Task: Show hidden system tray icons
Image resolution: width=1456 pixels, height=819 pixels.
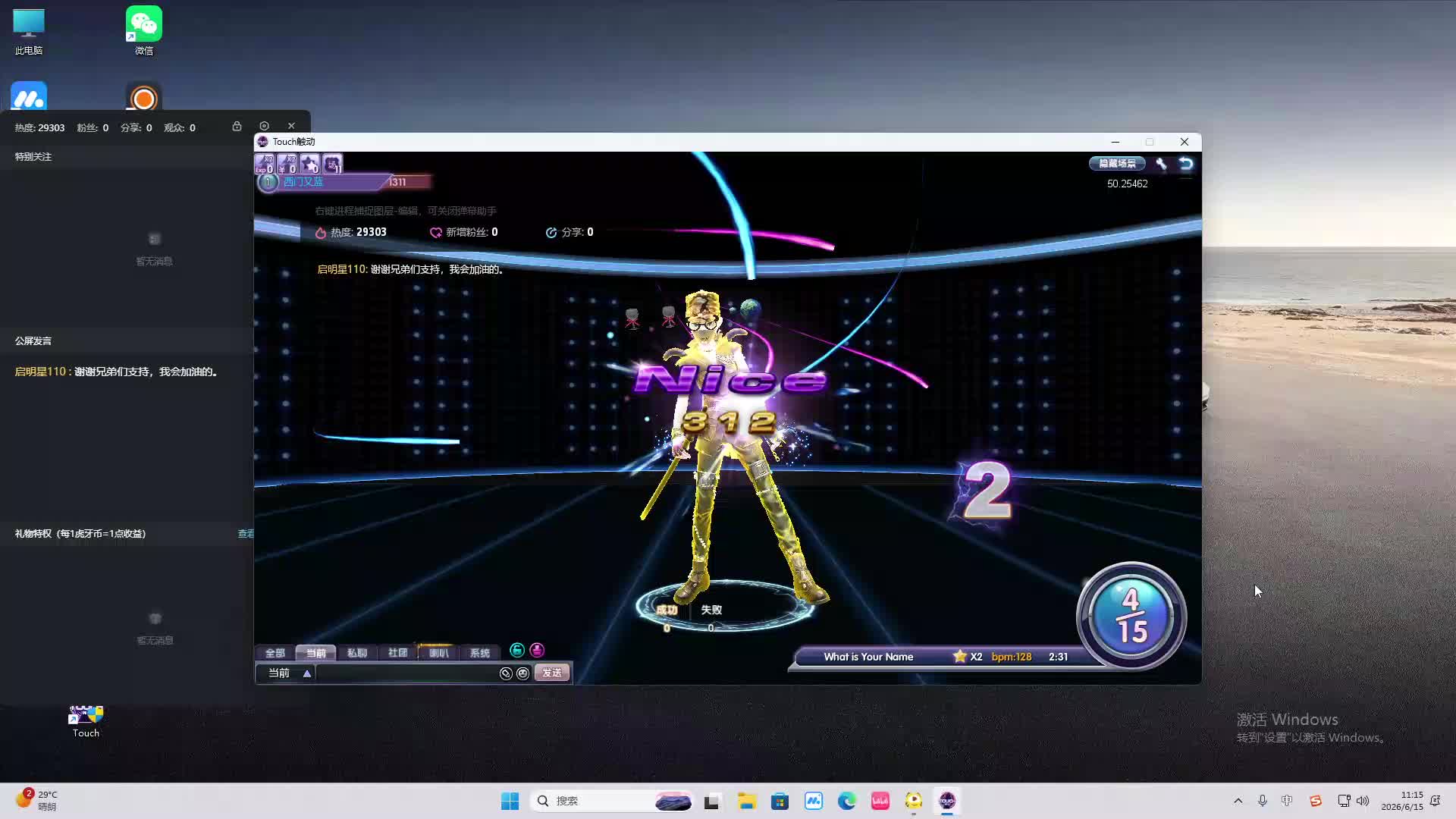Action: (x=1238, y=801)
